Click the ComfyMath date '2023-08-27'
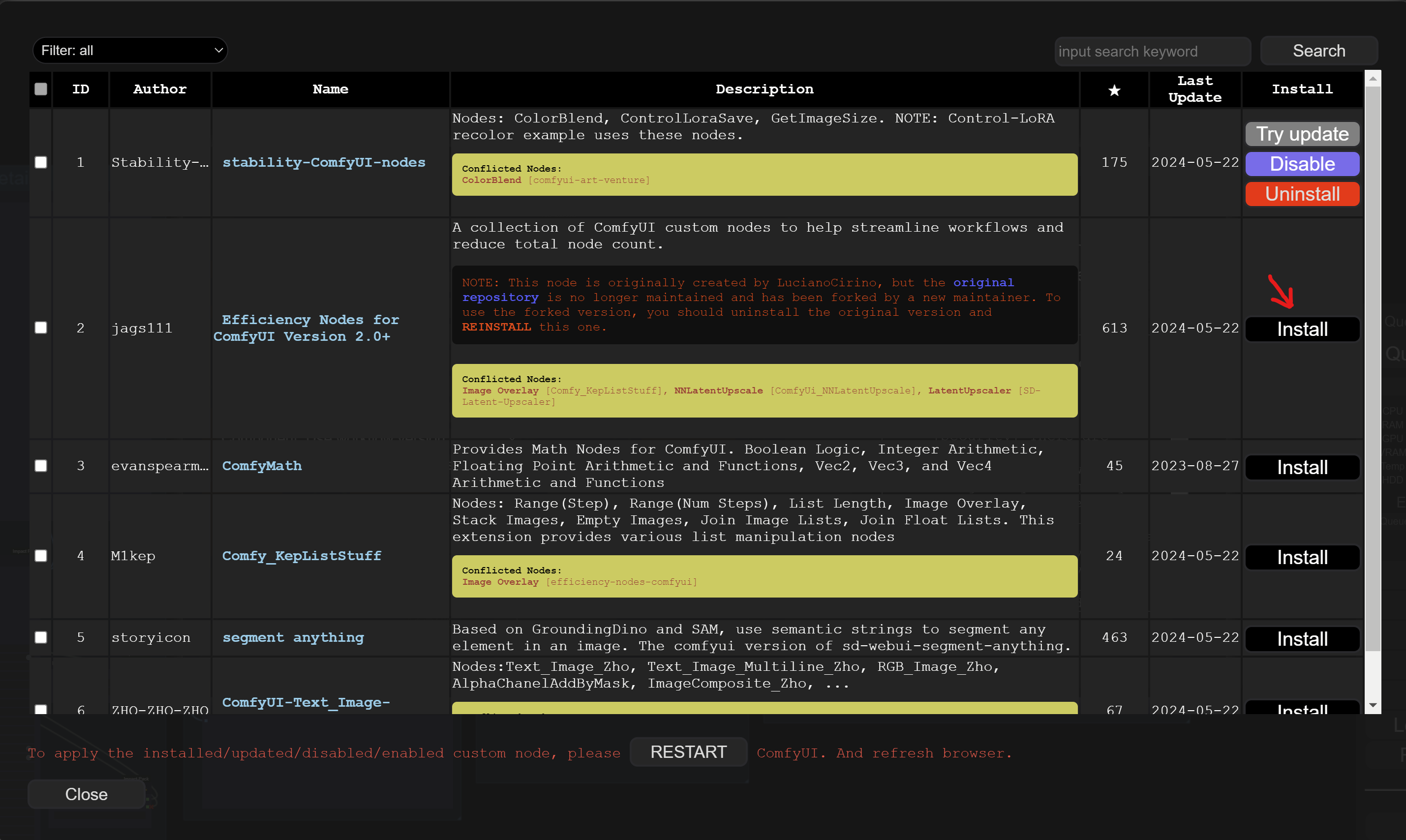 1195,466
